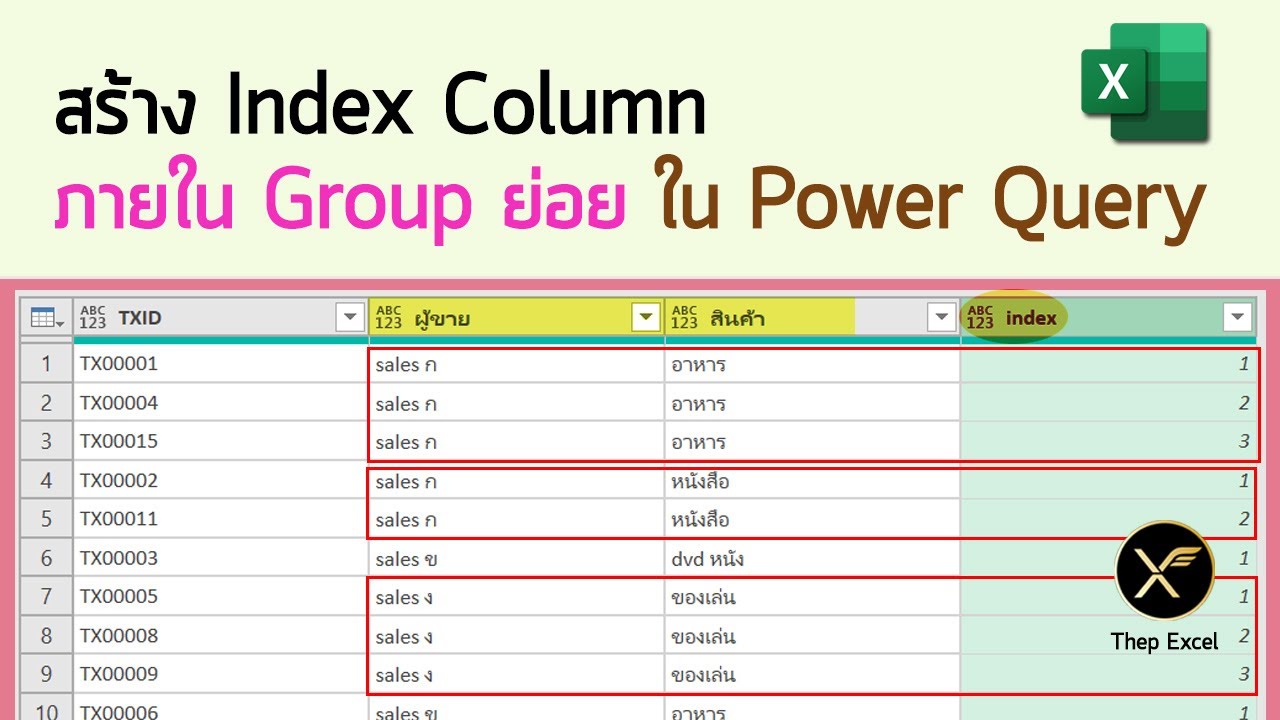Click cell TX00001
Image resolution: width=1280 pixels, height=720 pixels.
click(220, 364)
